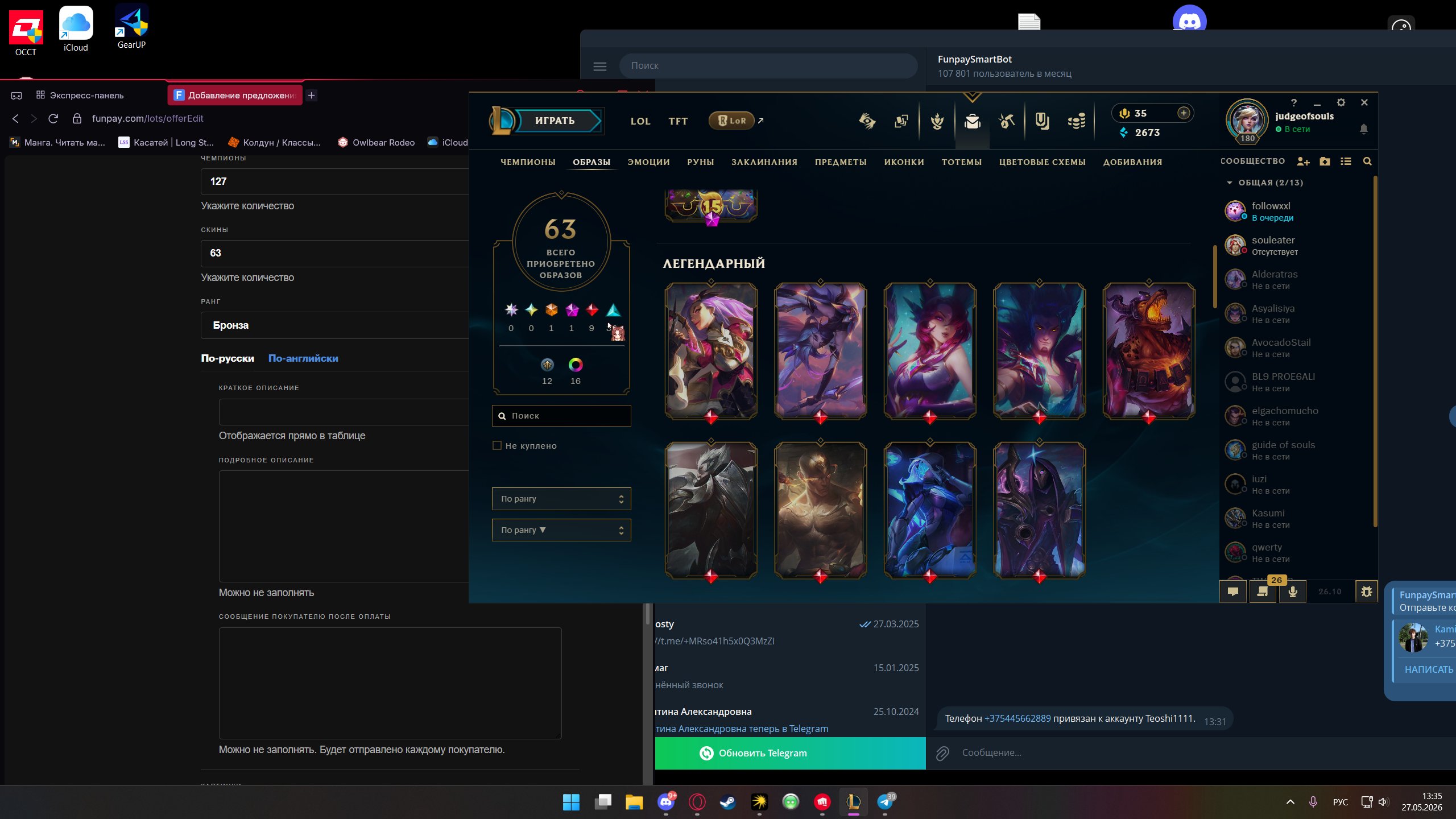
Task: Click НАПИСАТЬ in the Telegram contact card
Action: 1429,669
